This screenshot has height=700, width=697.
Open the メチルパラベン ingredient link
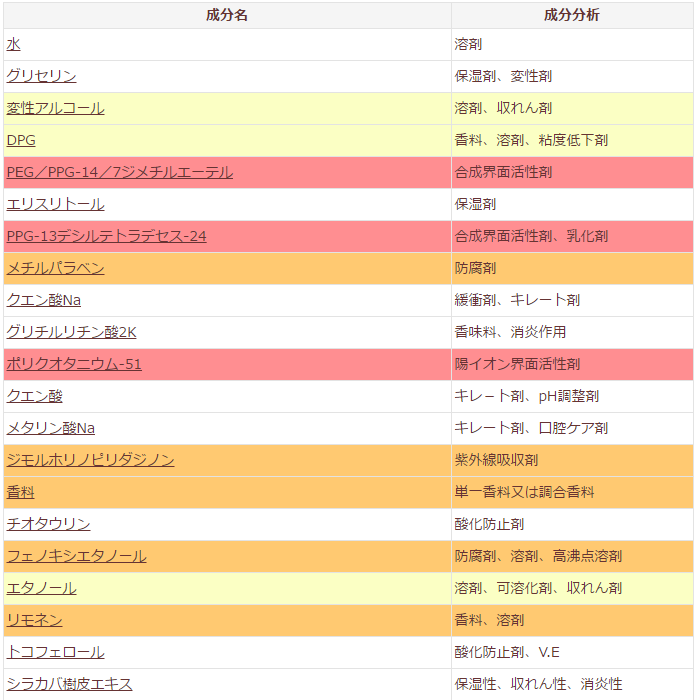pos(55,268)
